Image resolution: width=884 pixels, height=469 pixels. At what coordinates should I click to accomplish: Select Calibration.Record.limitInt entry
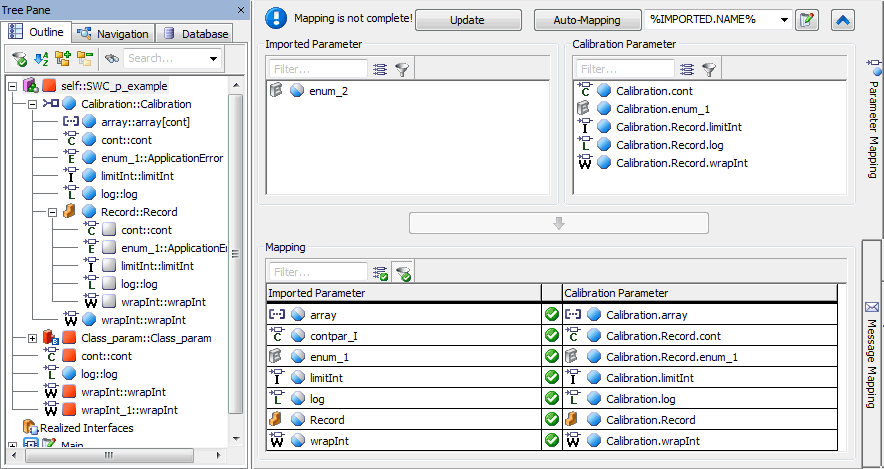tap(679, 127)
